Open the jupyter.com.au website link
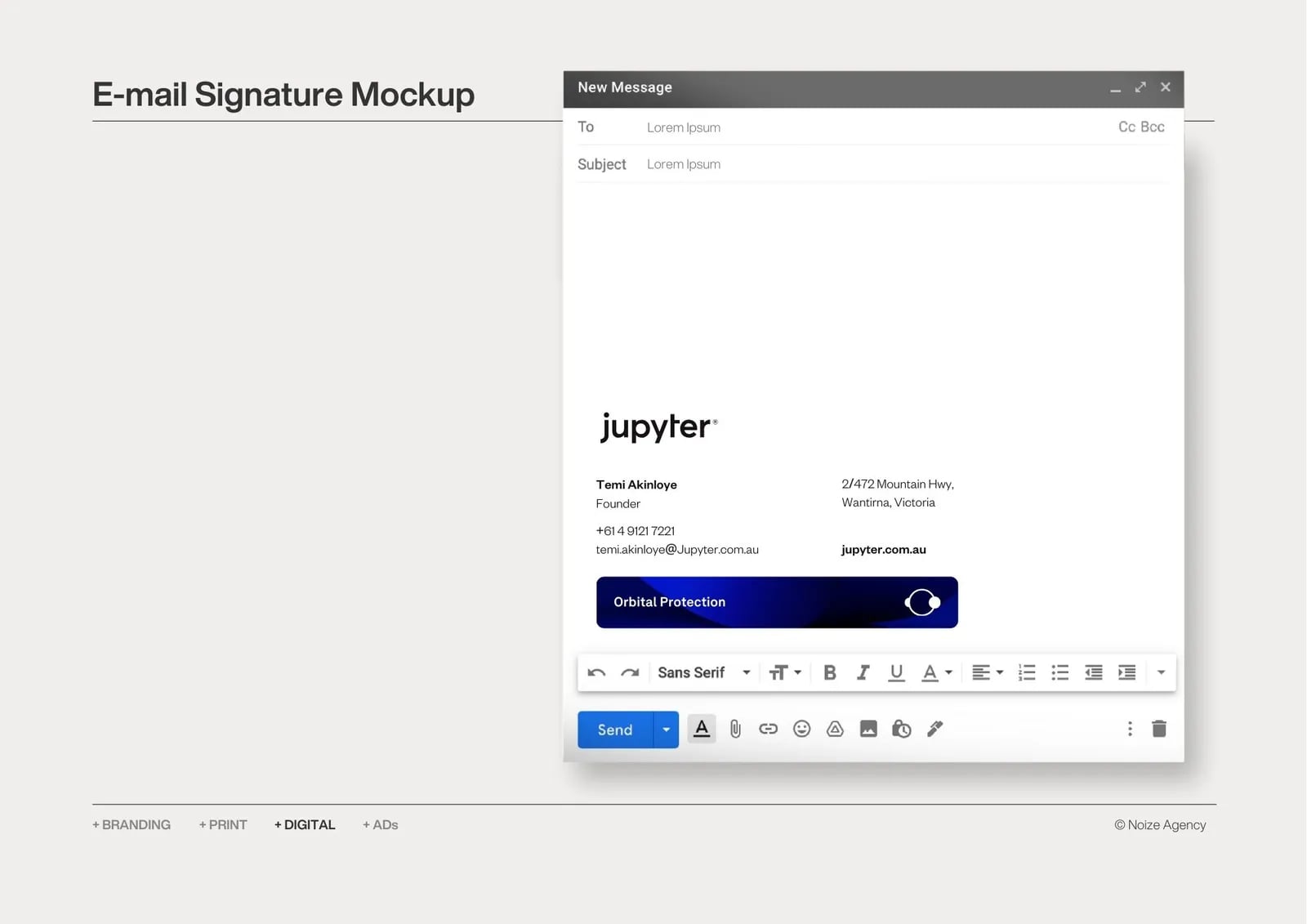The width and height of the screenshot is (1307, 924). [884, 550]
